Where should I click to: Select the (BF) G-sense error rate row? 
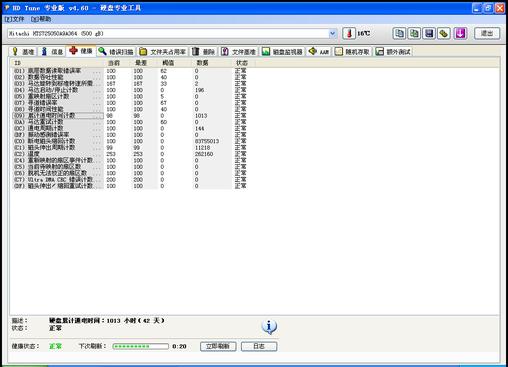(130, 135)
